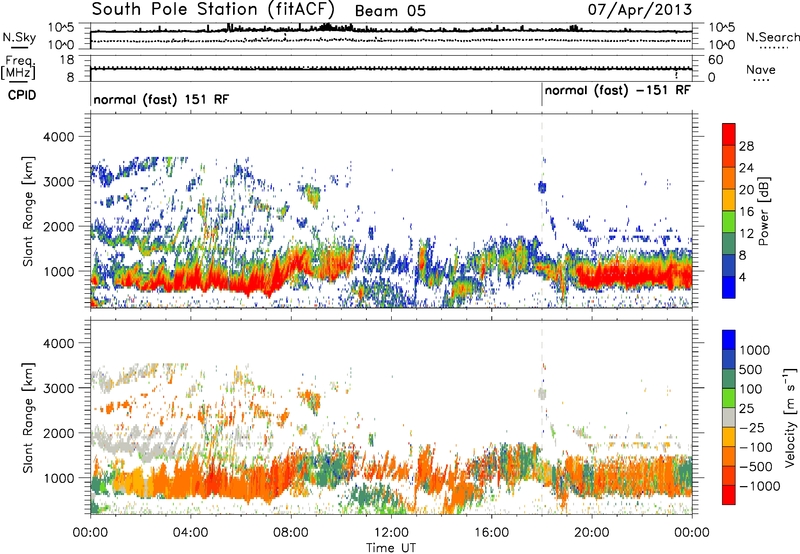Pick the teal Power segment between 8 and 12
This screenshot has width=800, height=554.
point(729,244)
